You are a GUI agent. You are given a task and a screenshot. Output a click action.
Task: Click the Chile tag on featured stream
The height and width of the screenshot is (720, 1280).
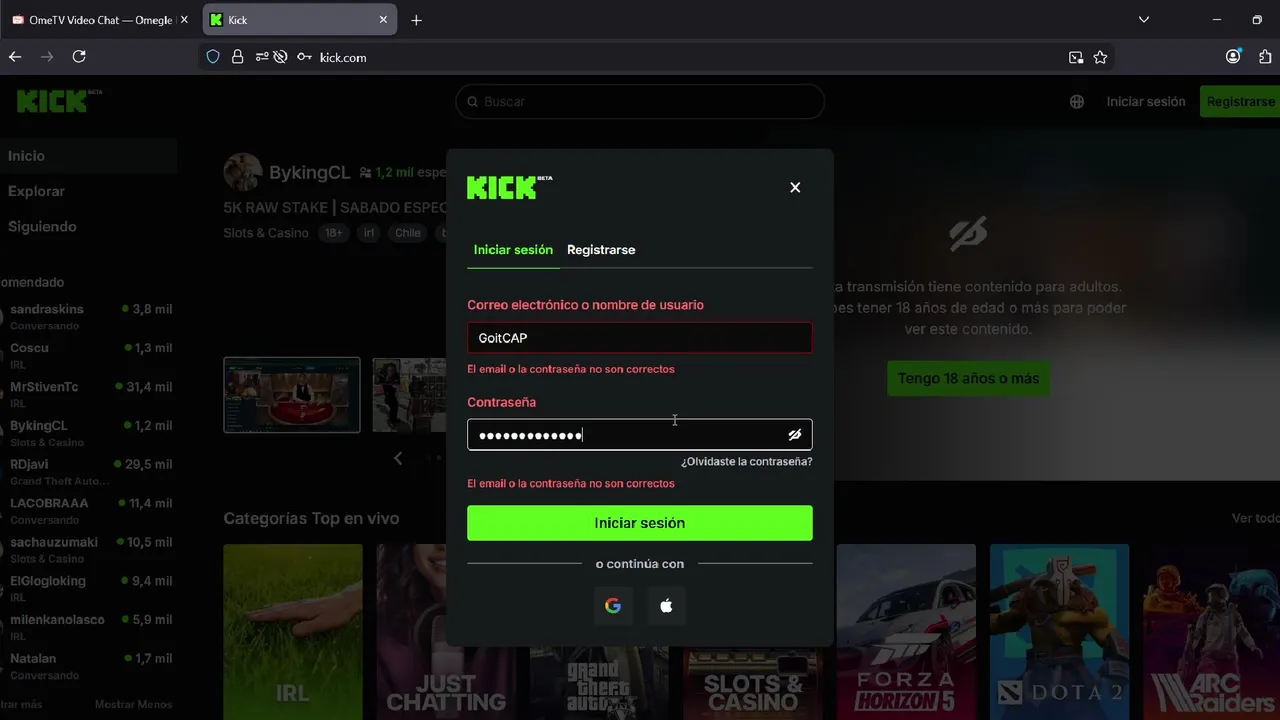(407, 233)
